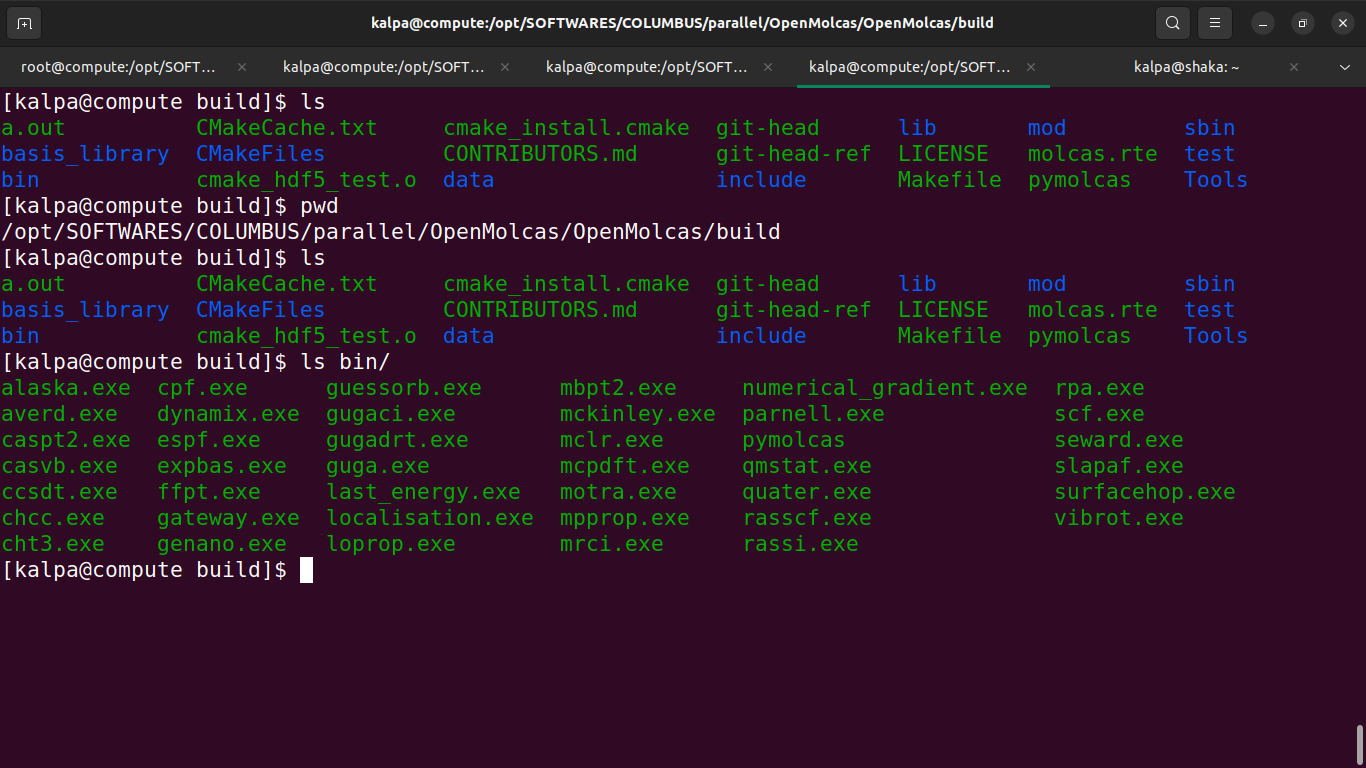Viewport: 1366px width, 768px height.
Task: Click scf.exe file name
Action: tap(1100, 414)
